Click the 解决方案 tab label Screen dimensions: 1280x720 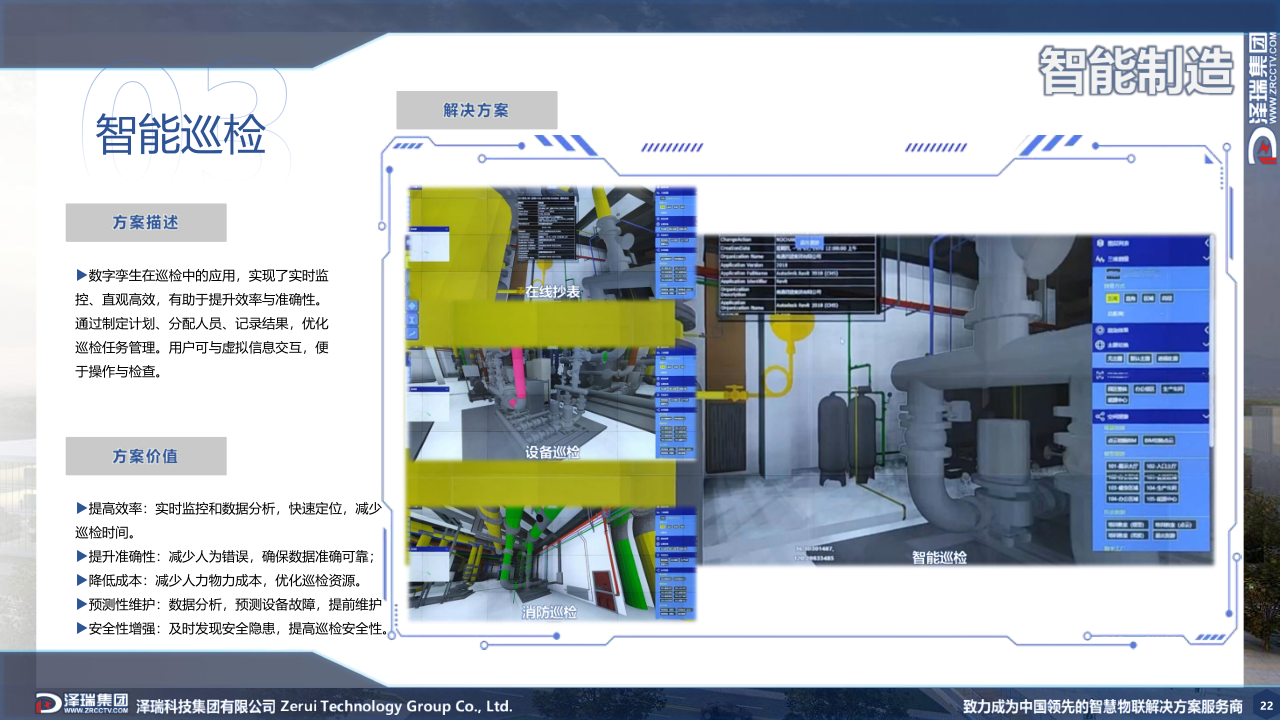point(476,110)
